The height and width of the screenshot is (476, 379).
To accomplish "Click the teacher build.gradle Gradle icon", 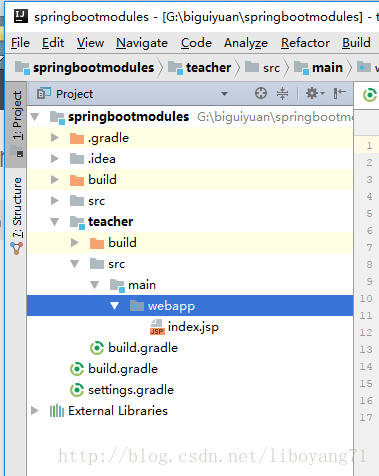I will click(x=97, y=348).
